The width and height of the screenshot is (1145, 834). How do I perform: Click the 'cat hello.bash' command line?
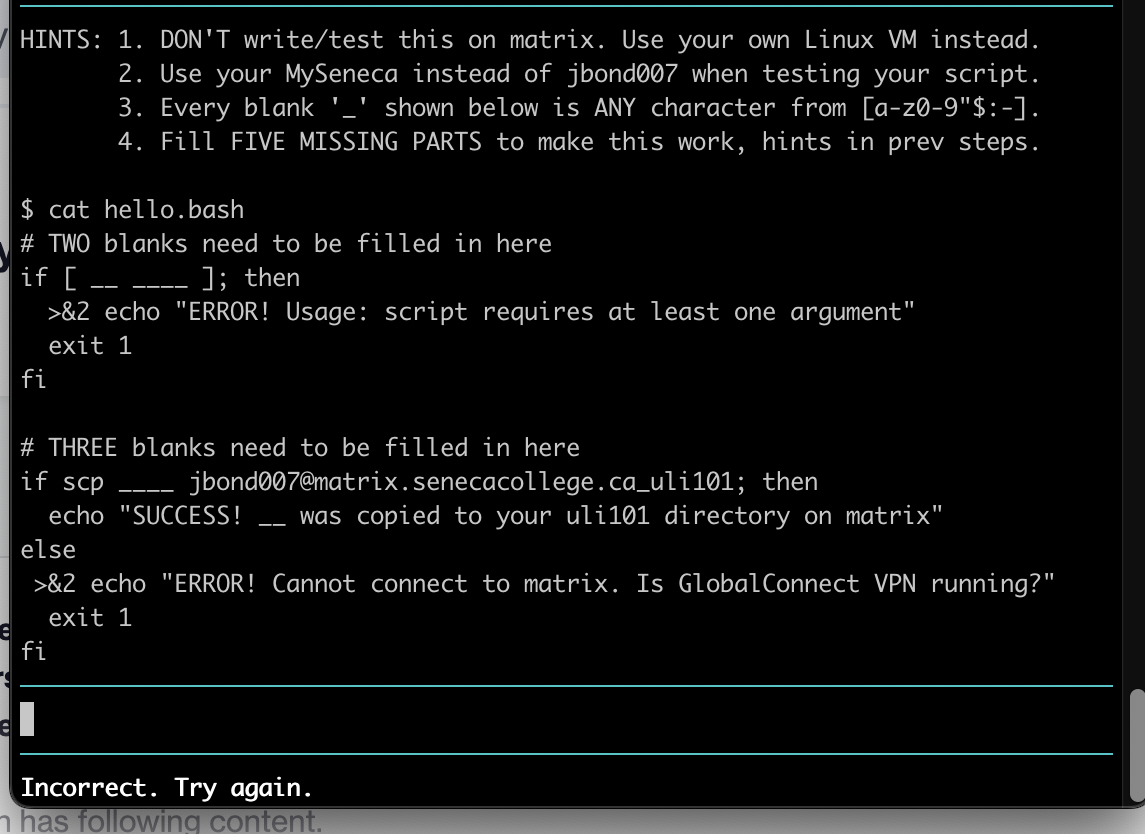[134, 209]
